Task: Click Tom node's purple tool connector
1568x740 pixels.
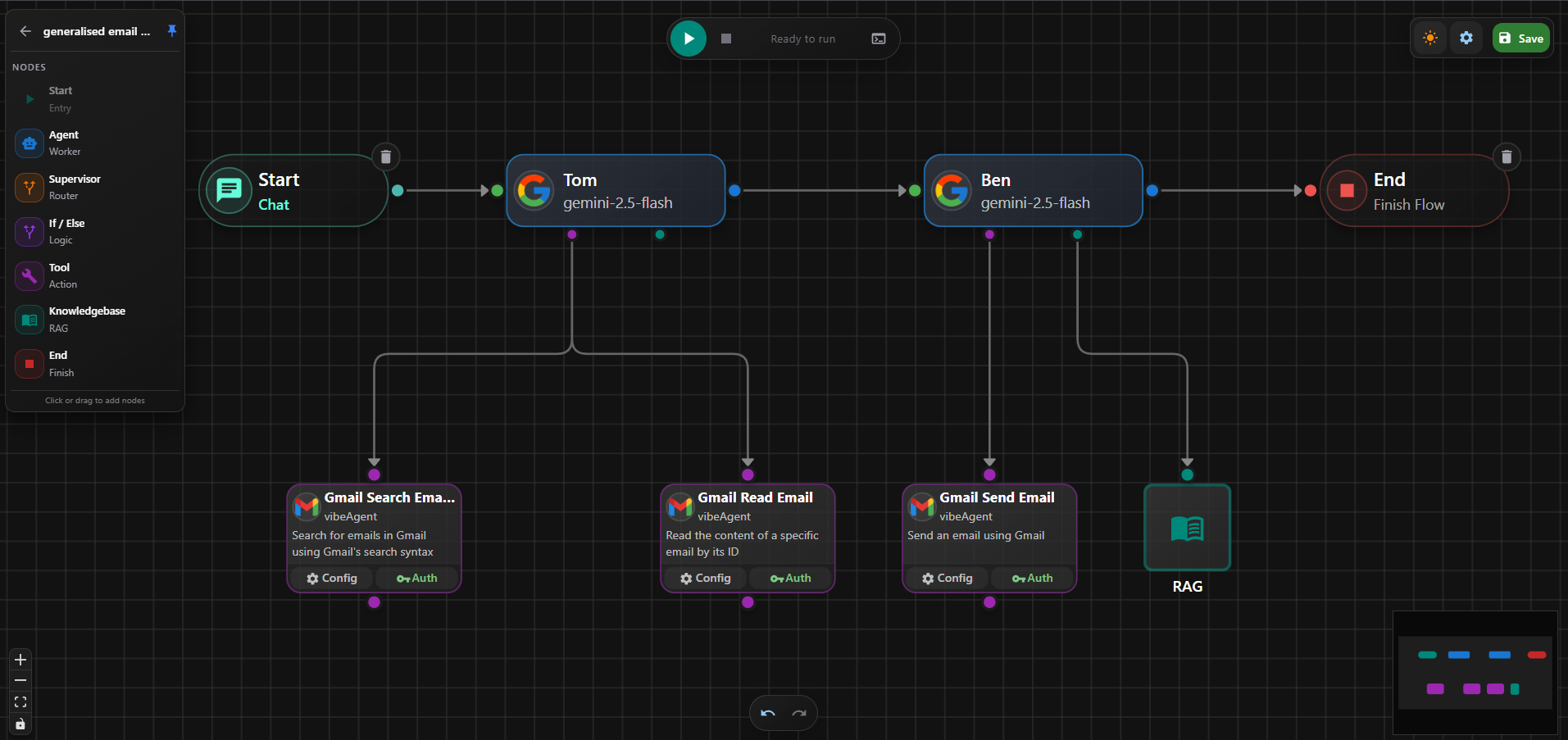Action: (572, 234)
